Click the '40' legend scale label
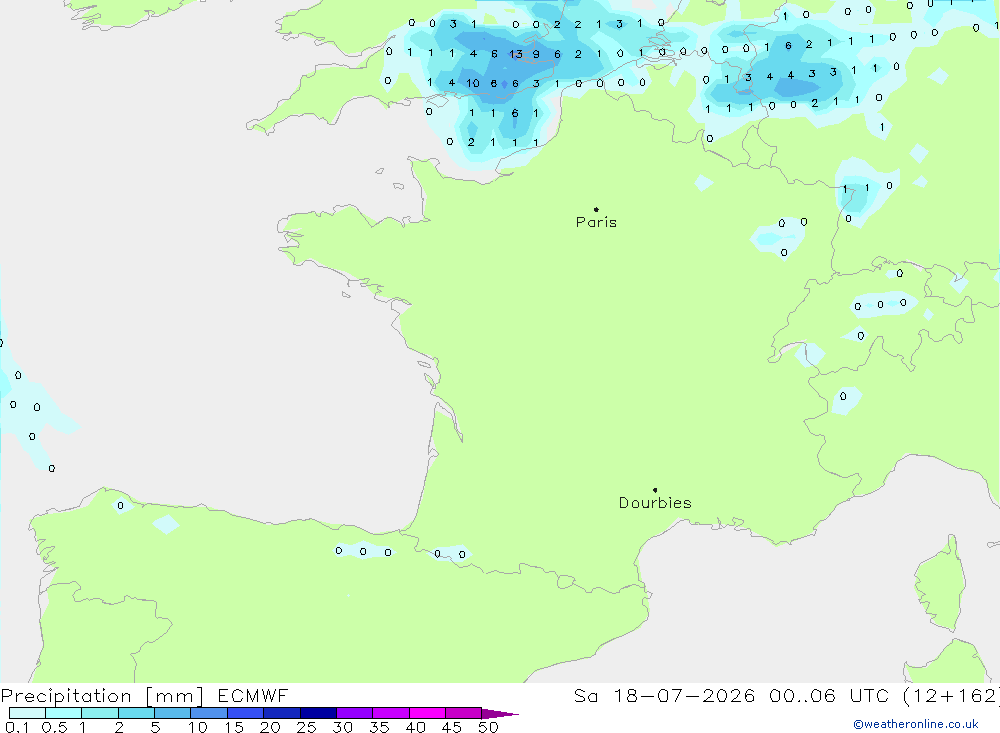The image size is (1000, 733). [x=415, y=727]
